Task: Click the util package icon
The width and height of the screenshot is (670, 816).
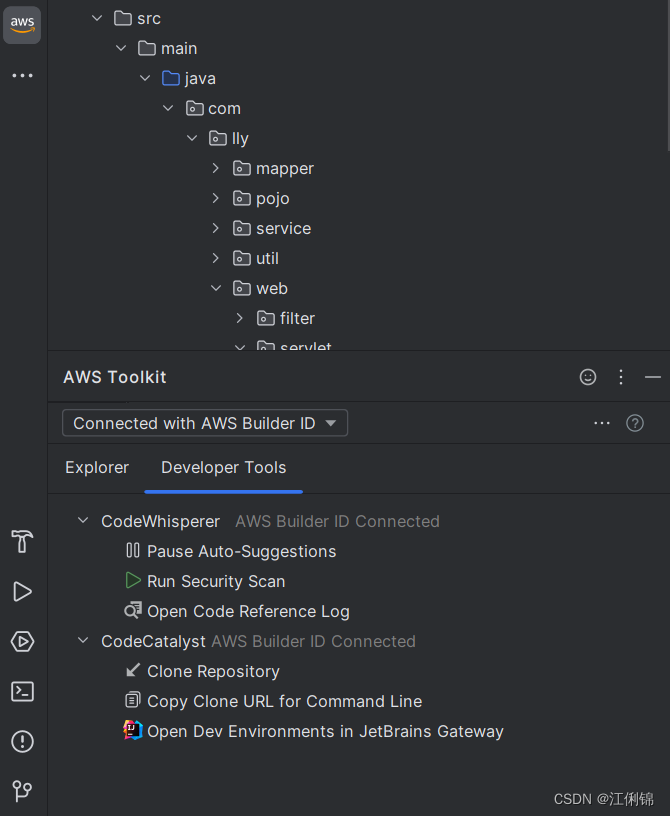Action: pos(242,258)
